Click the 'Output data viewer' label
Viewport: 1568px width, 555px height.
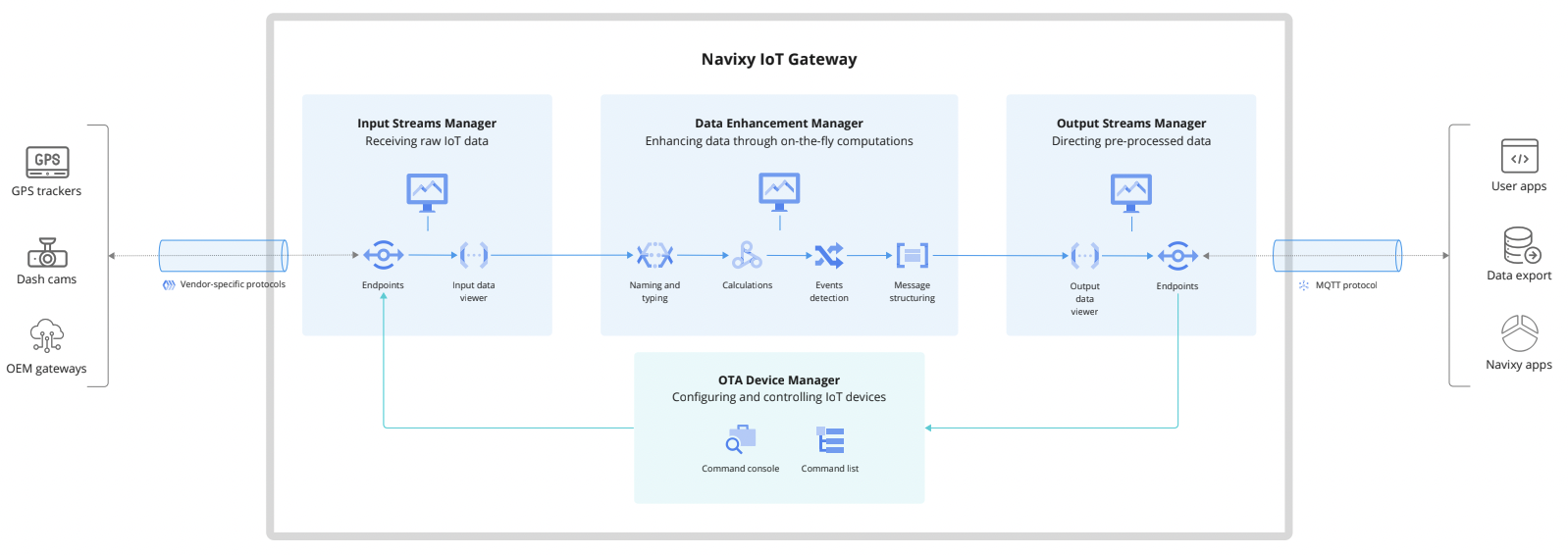1085,299
